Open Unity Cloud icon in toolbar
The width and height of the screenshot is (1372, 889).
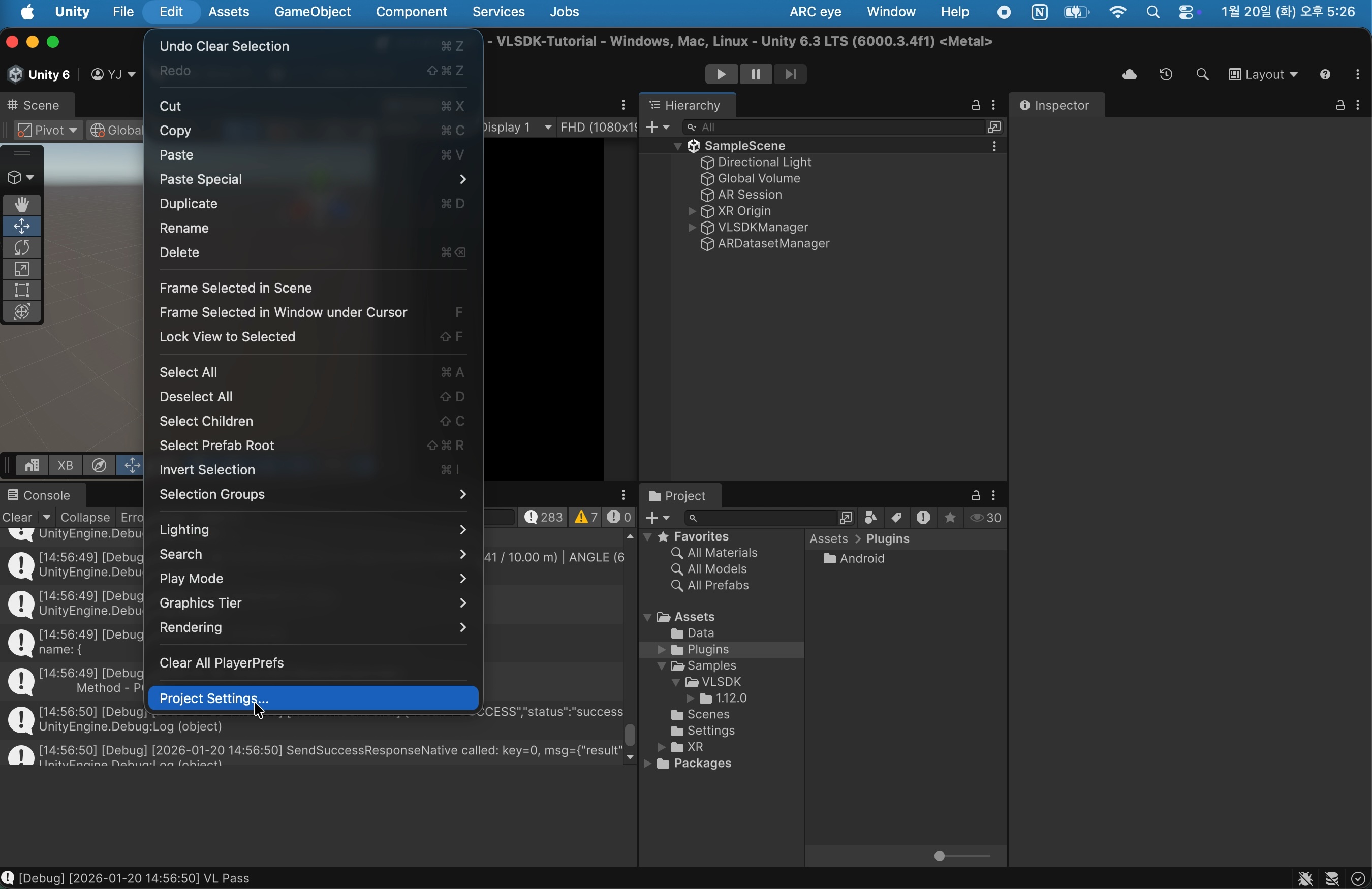point(1129,75)
